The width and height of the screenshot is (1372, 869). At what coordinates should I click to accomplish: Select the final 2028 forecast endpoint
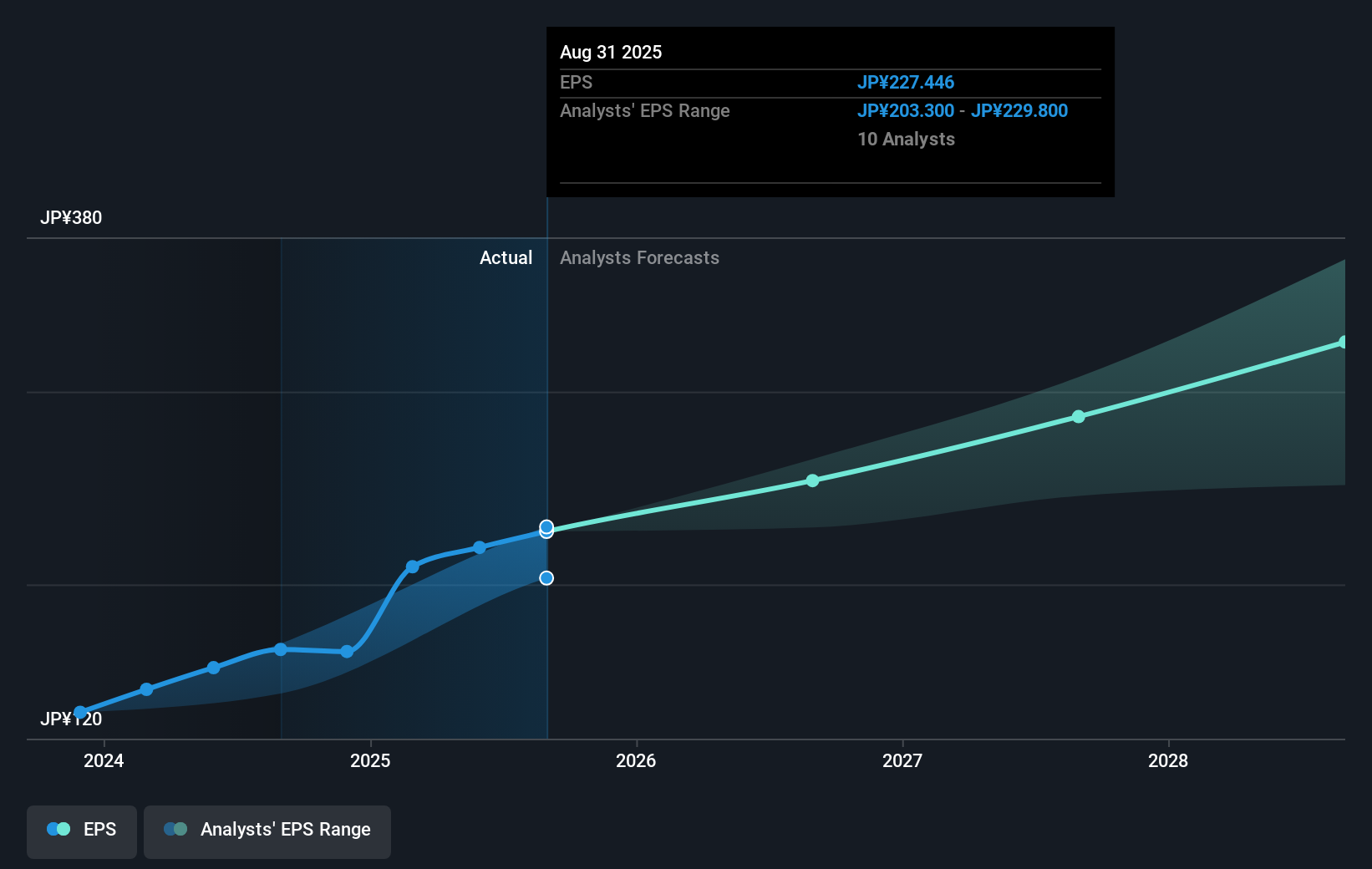(1343, 341)
